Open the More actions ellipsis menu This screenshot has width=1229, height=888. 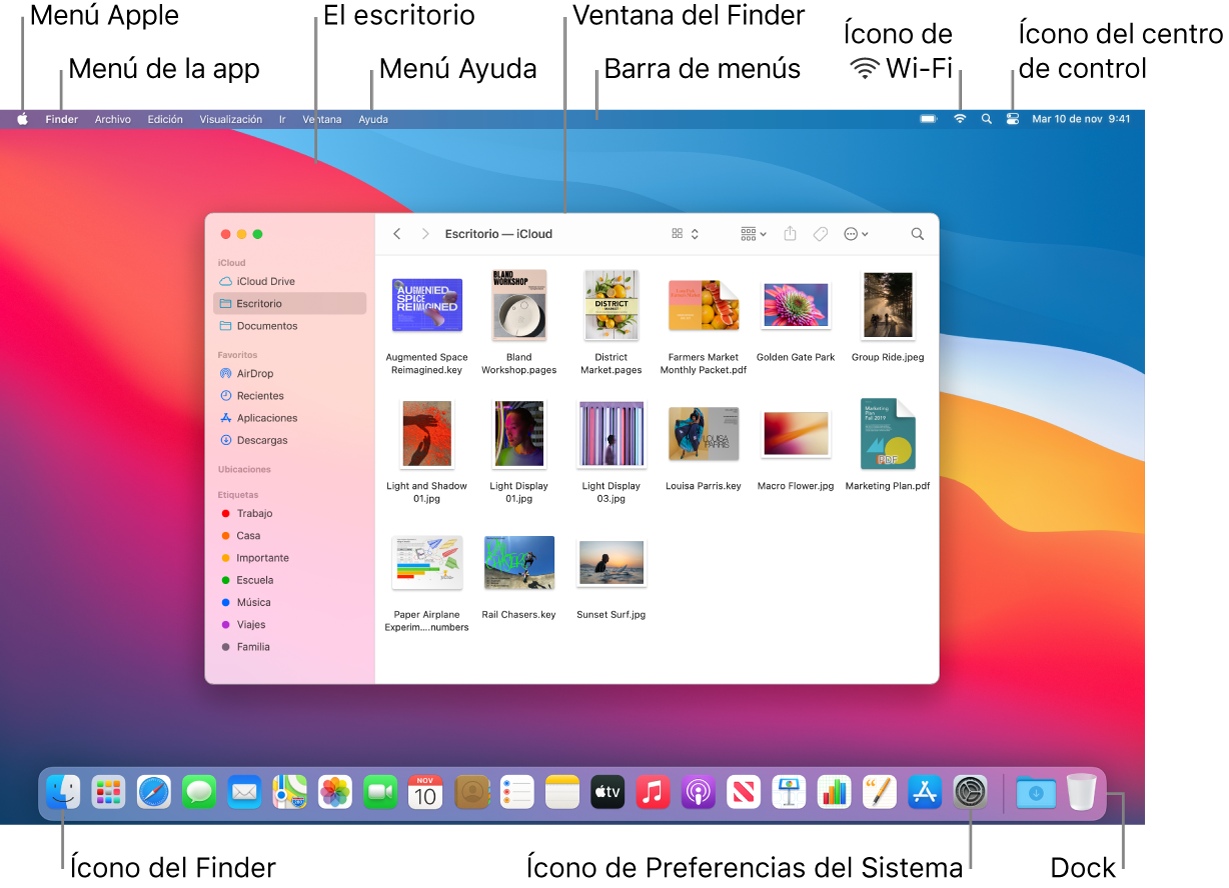(856, 233)
